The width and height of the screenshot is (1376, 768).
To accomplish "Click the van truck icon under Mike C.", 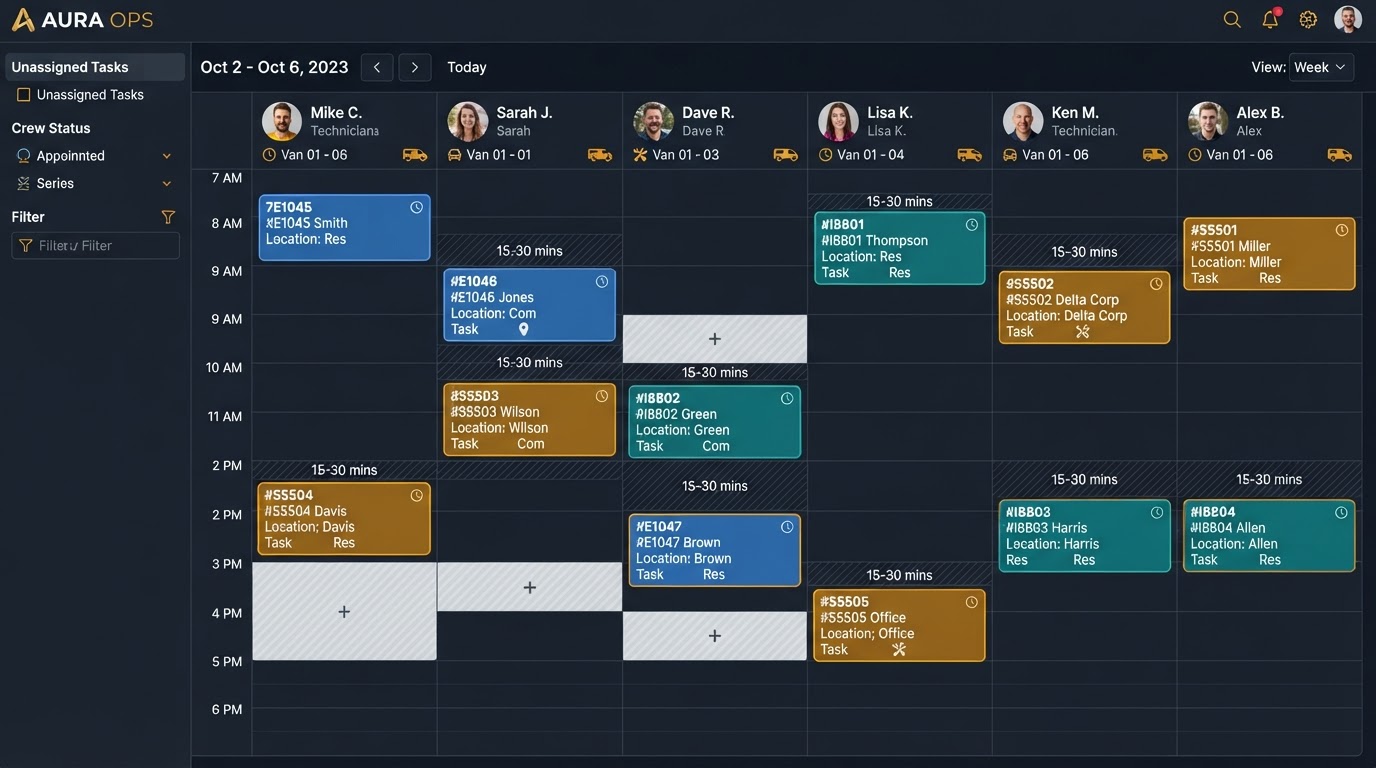I will pos(415,155).
